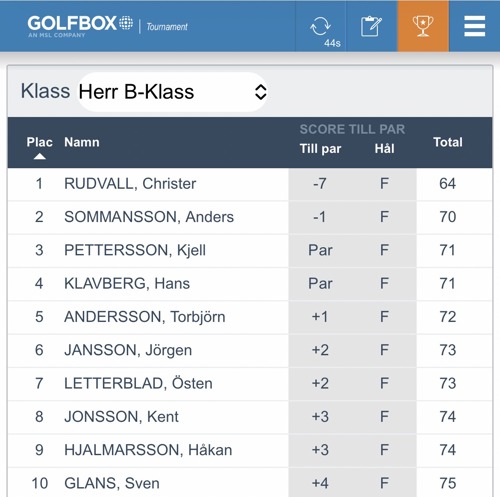500x497 pixels.
Task: Select the orange trophy leaderboard icon
Action: pos(423,26)
